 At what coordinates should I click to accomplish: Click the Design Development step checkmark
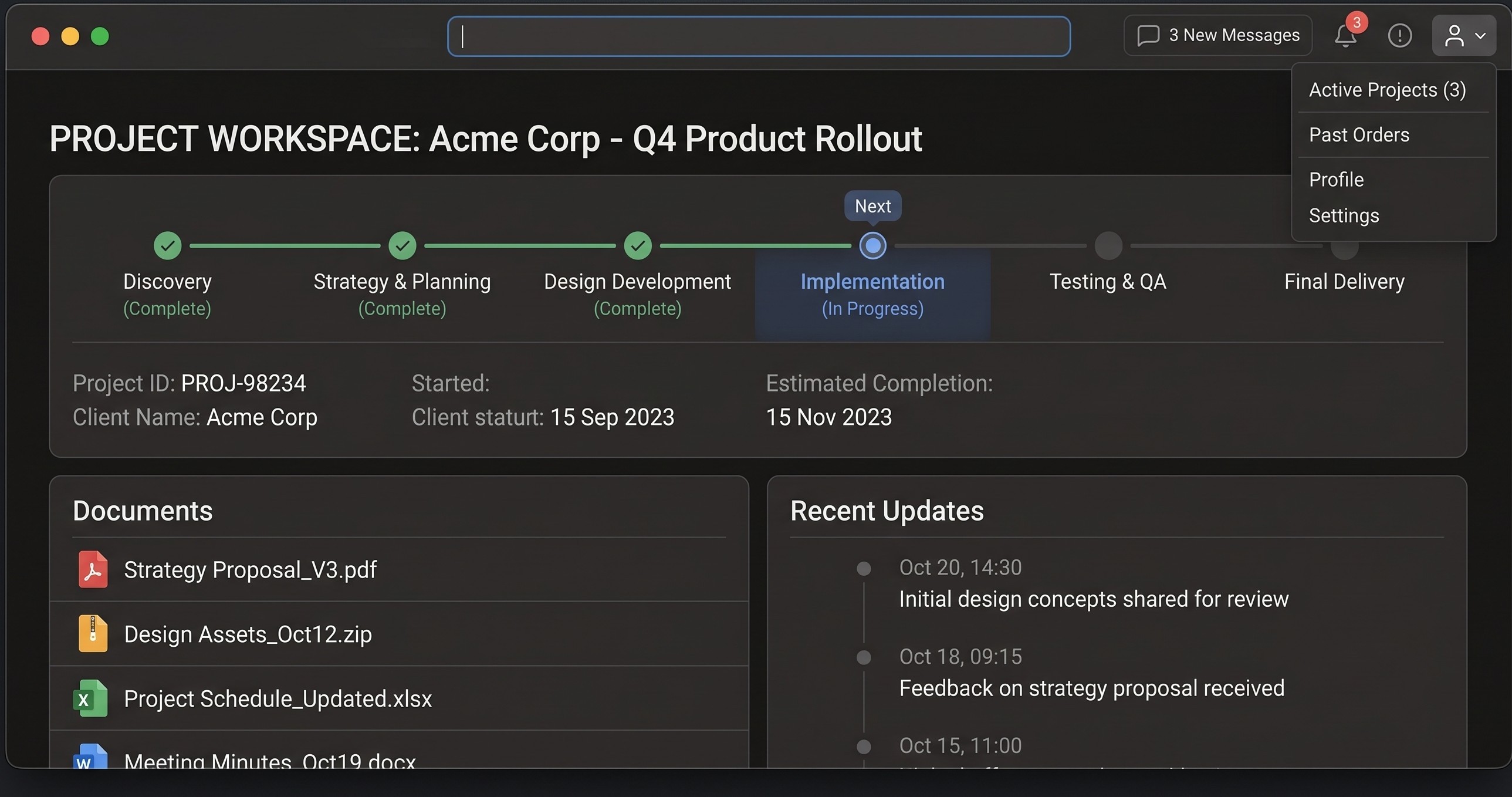(x=638, y=245)
